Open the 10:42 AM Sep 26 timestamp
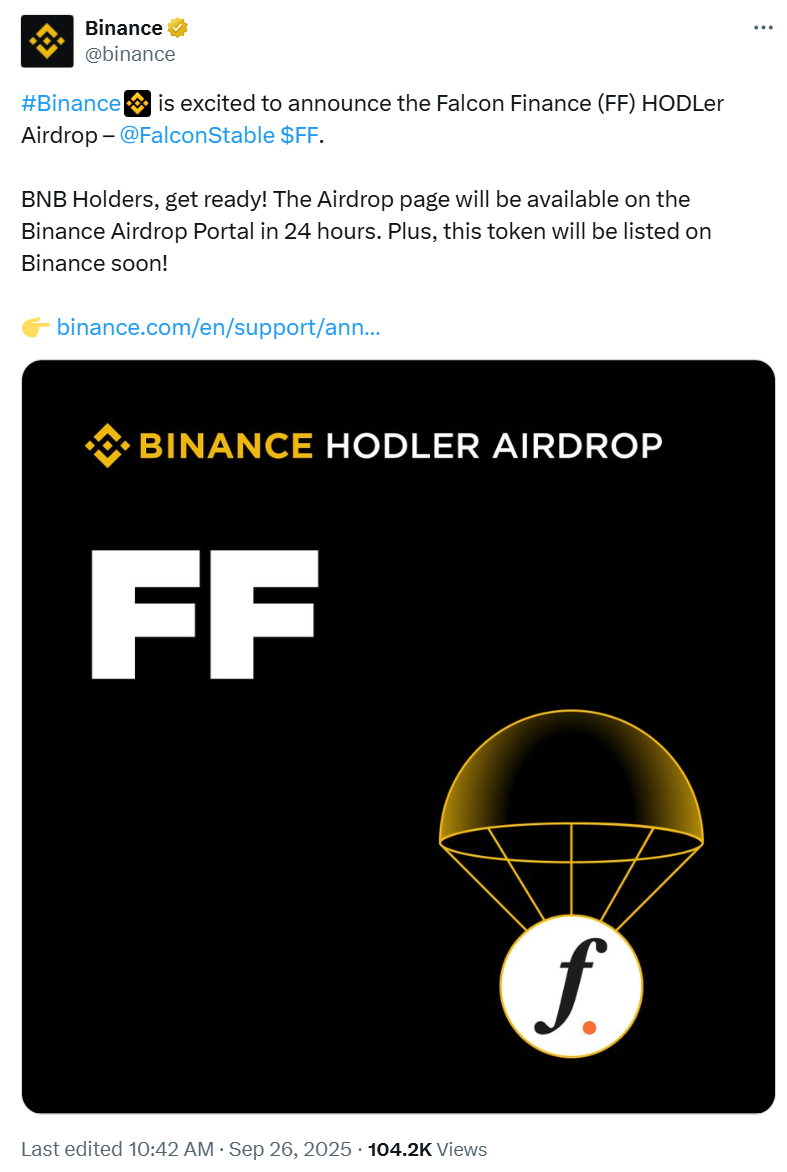787x1172 pixels. [x=248, y=1150]
